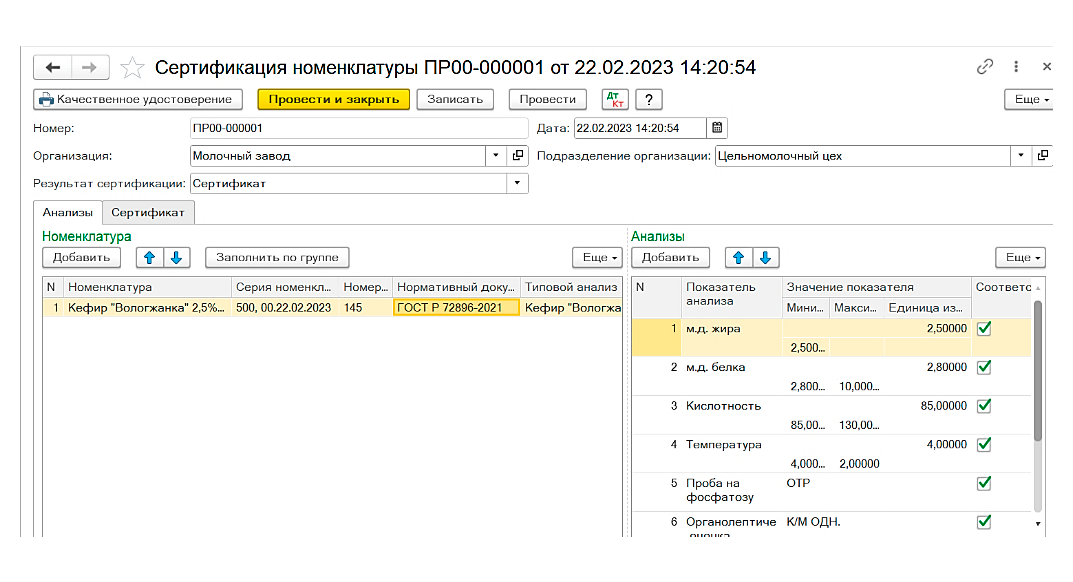
Task: Go back with the left arrow button
Action: [x=53, y=67]
